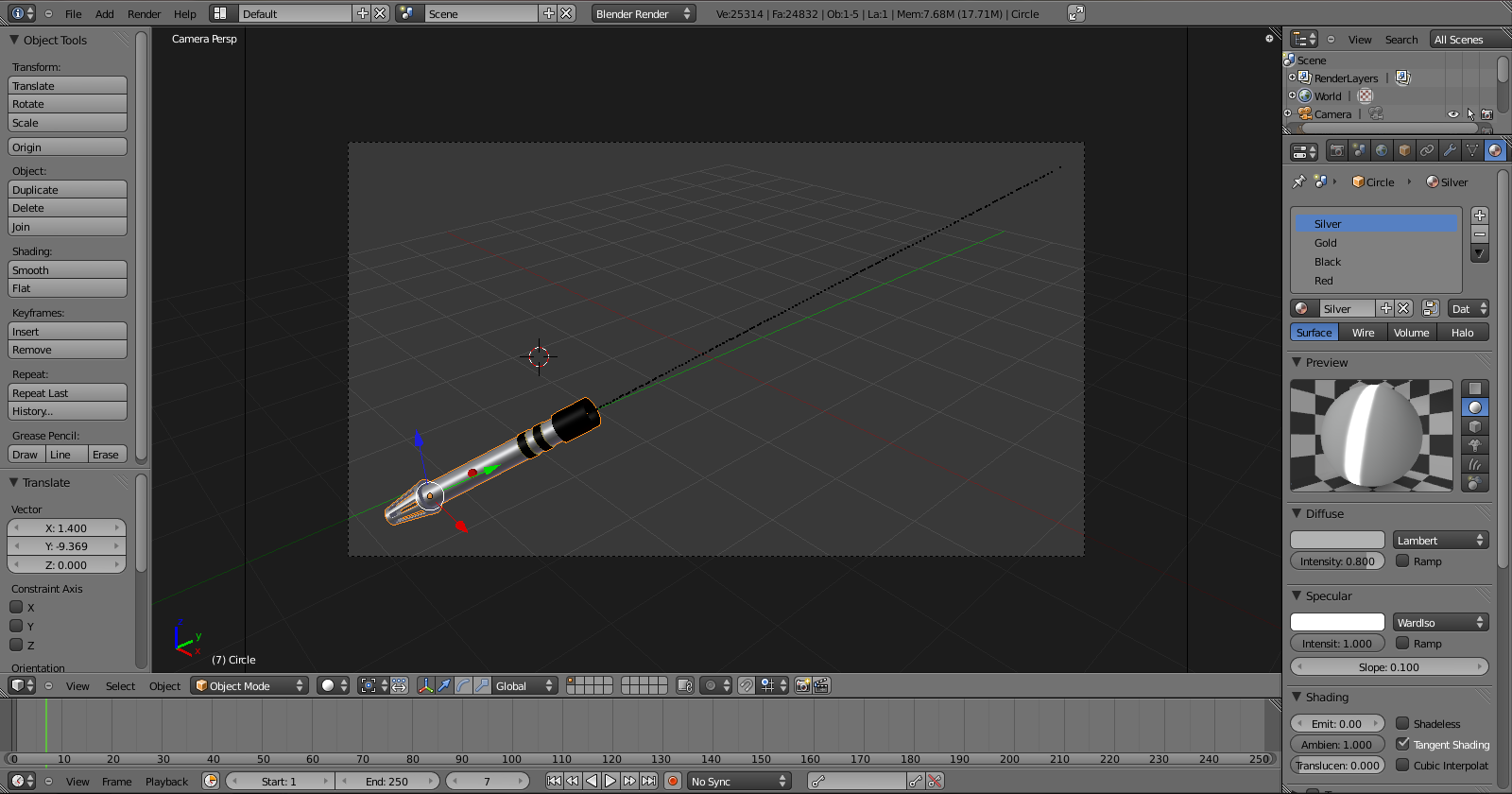This screenshot has width=1512, height=794.
Task: Click the OpenGL render image camera icon
Action: [x=802, y=685]
